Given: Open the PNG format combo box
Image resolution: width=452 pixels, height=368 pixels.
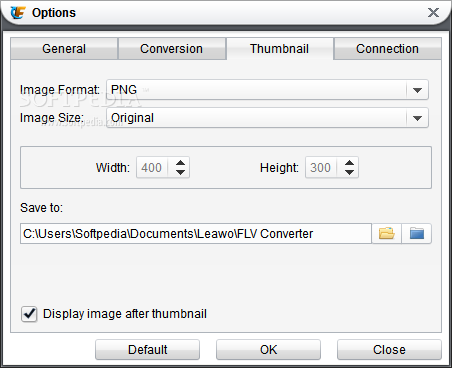Looking at the screenshot, I should 267,90.
